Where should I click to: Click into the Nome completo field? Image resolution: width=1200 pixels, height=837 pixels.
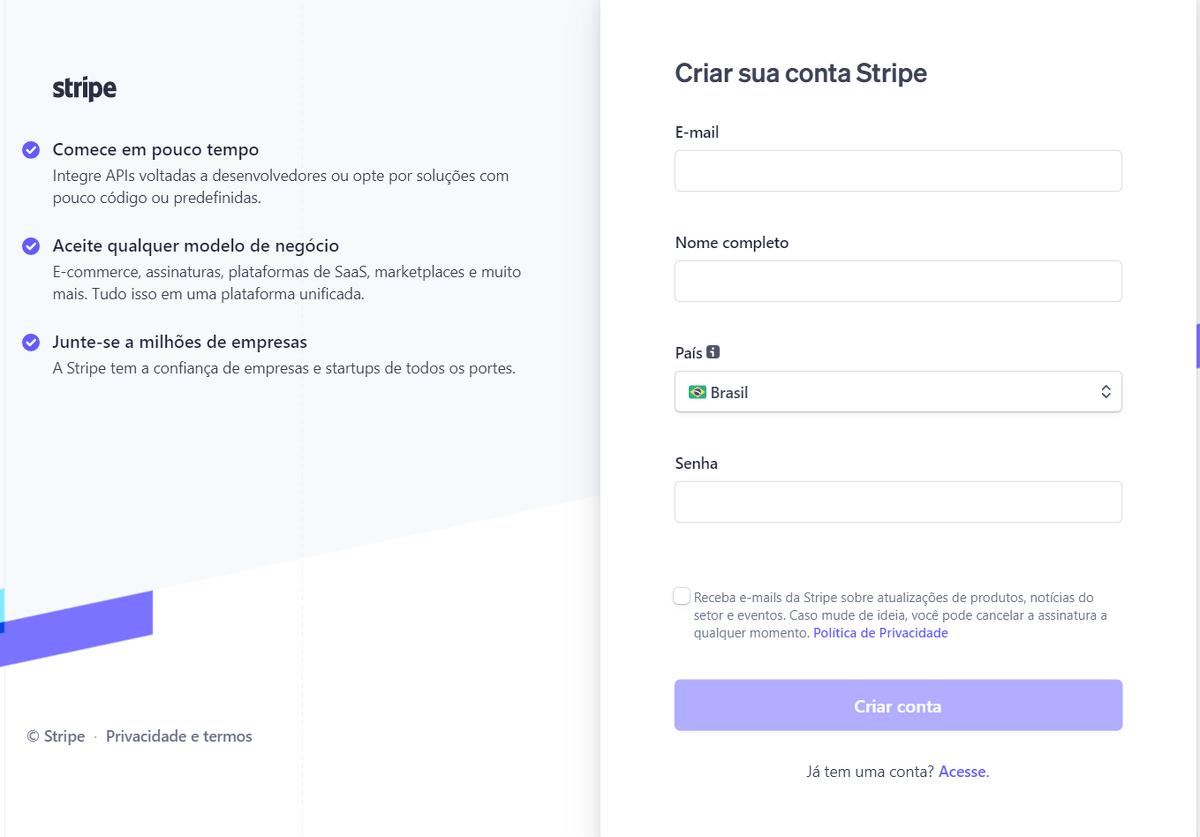tap(897, 281)
